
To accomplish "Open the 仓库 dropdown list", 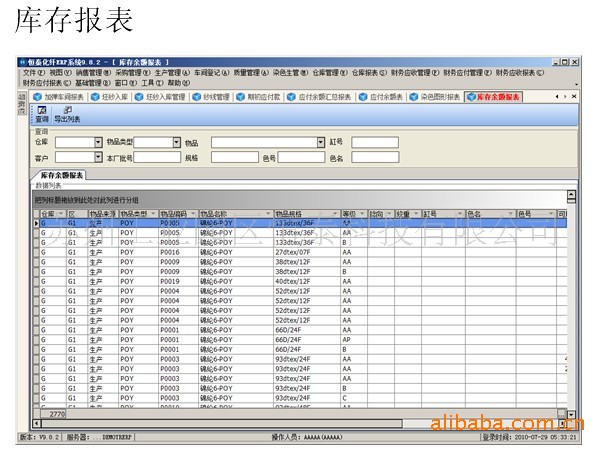I will click(x=98, y=143).
